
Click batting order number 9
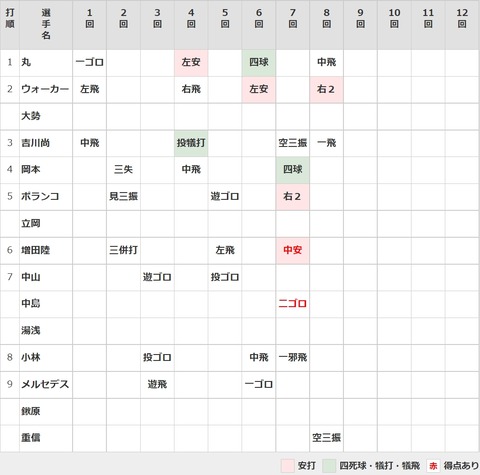10,384
